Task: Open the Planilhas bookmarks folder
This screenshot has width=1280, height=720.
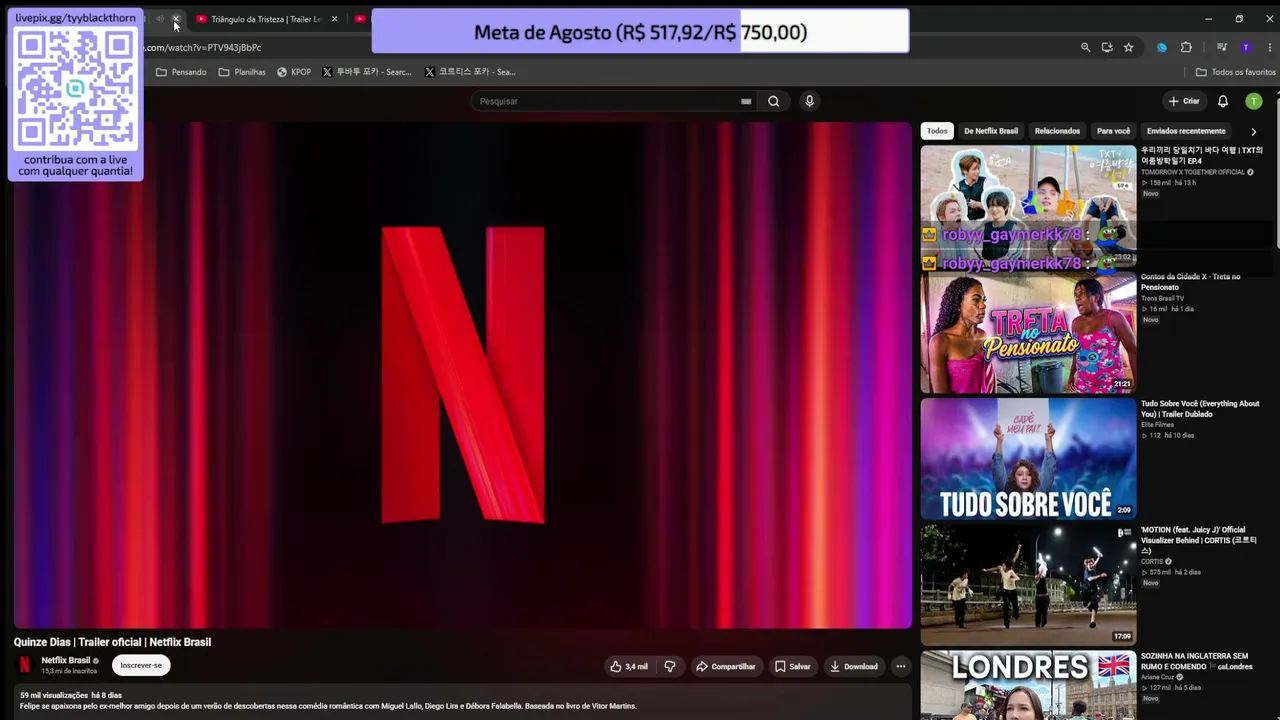Action: click(242, 72)
